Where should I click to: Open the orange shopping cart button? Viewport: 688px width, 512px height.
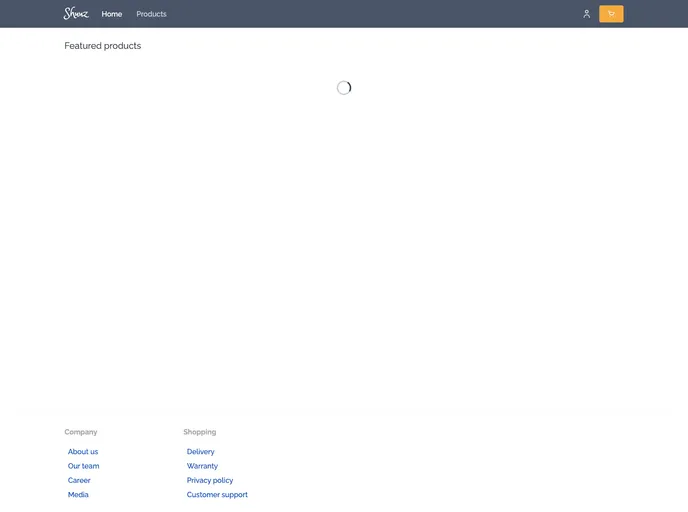point(611,14)
